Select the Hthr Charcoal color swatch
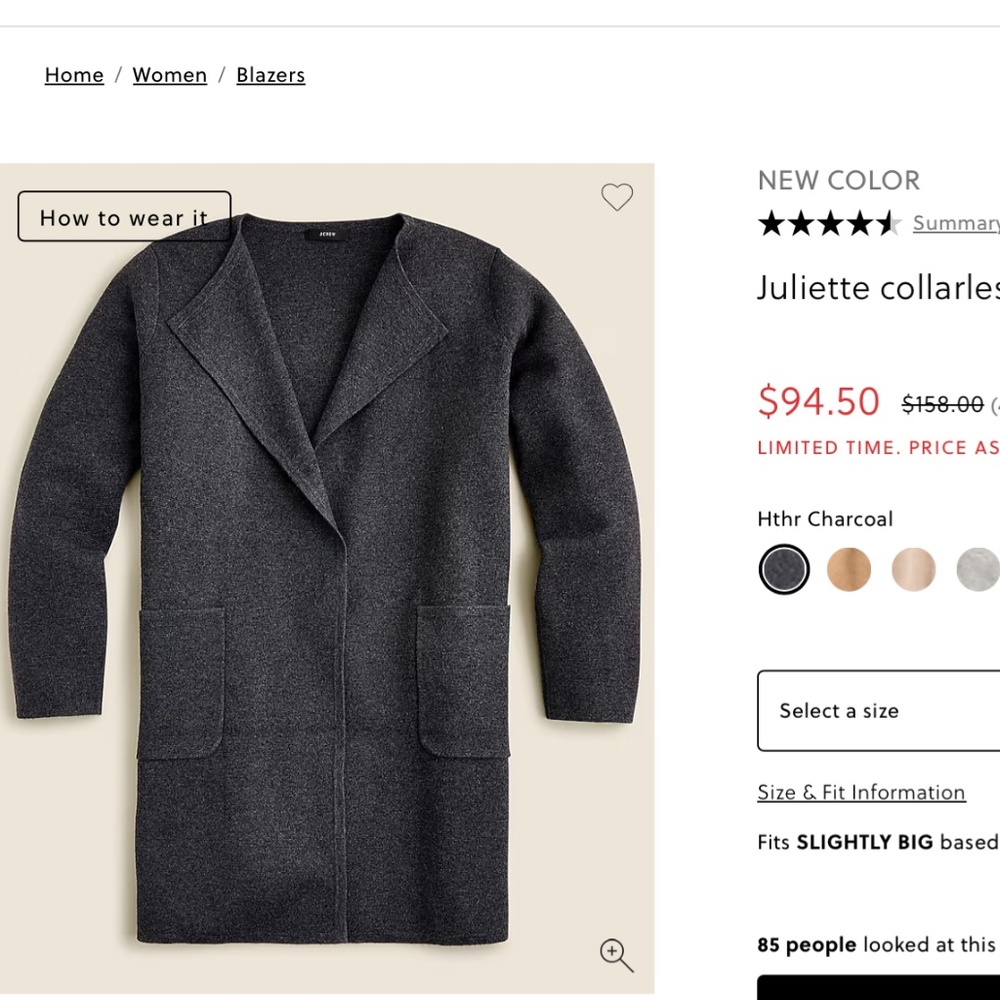The image size is (1000, 1000). [783, 568]
